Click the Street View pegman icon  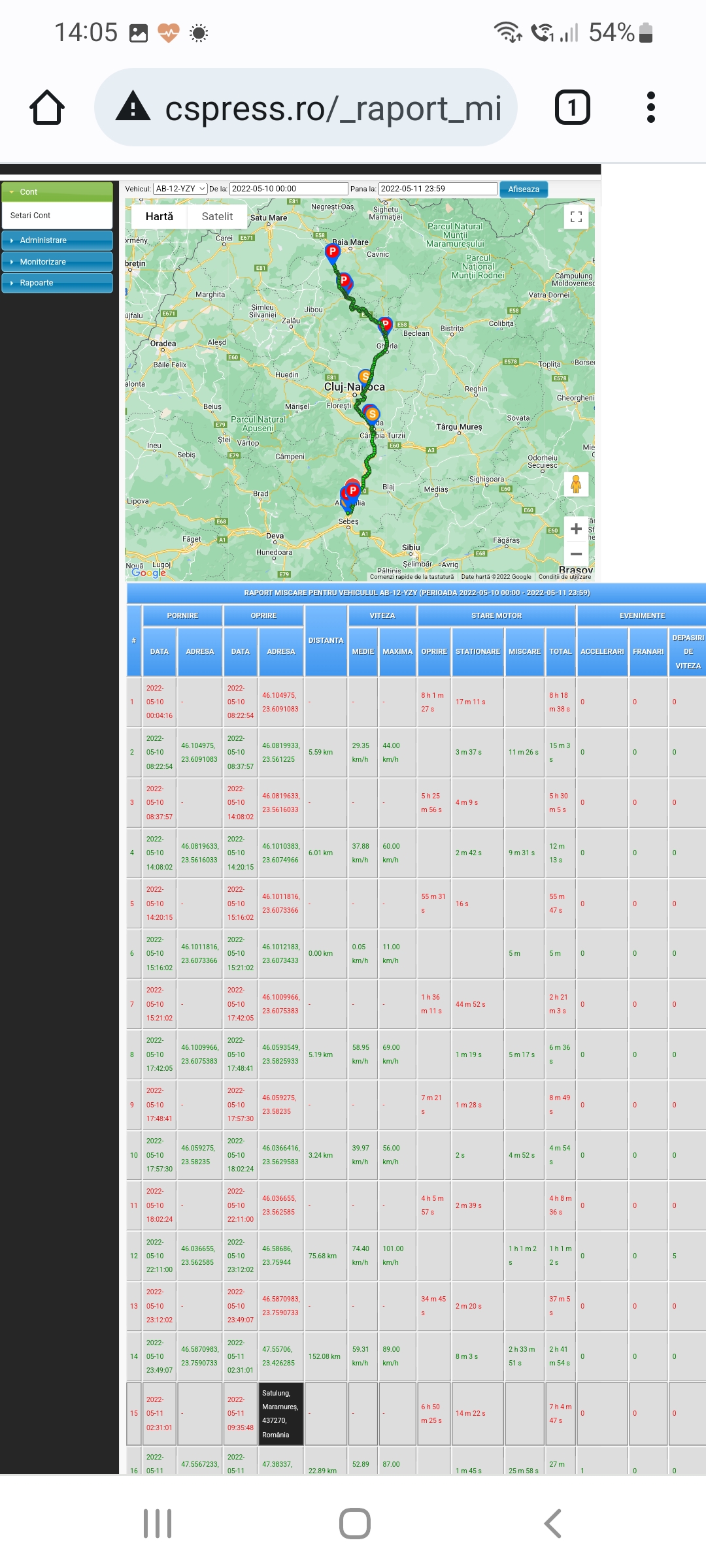click(576, 484)
